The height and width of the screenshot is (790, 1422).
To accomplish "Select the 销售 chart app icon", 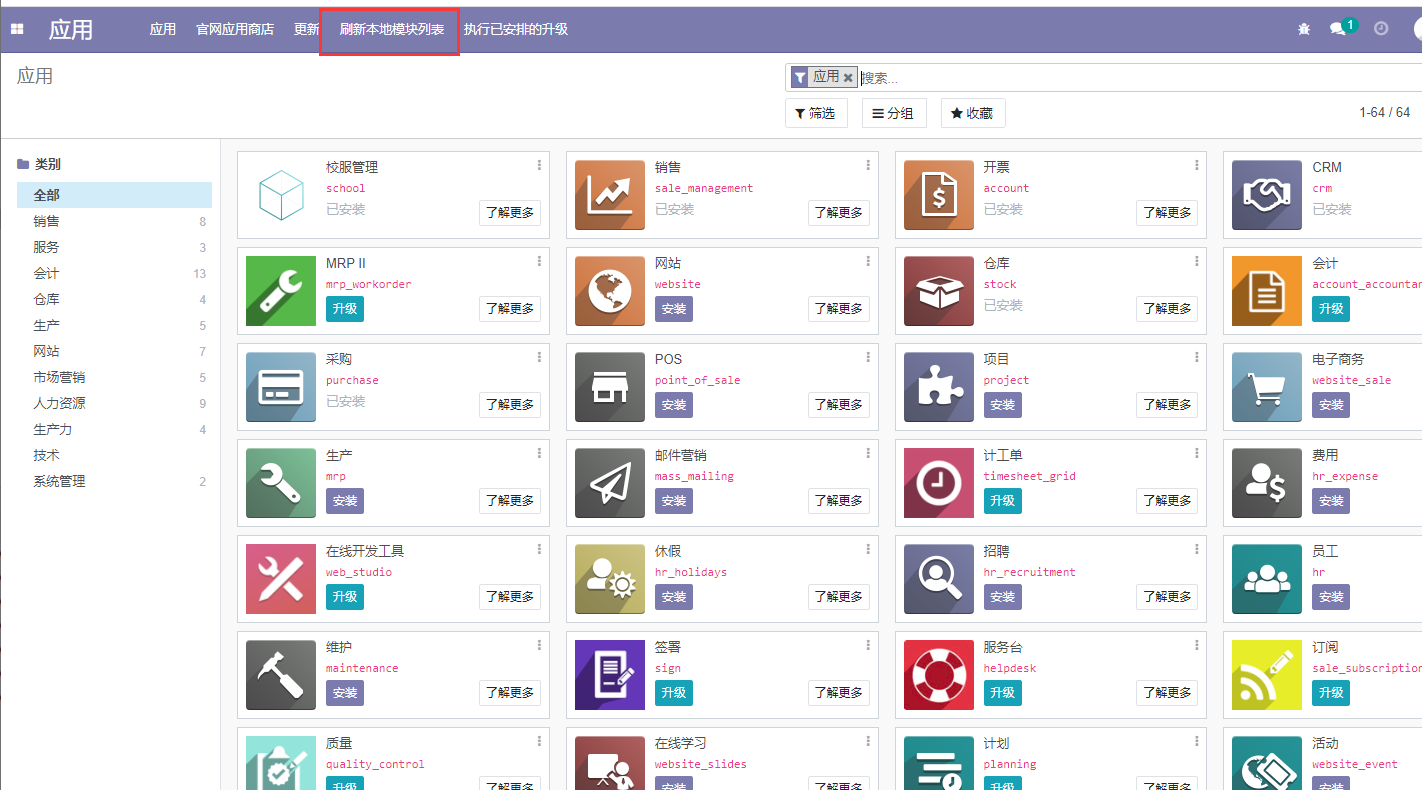I will click(609, 195).
